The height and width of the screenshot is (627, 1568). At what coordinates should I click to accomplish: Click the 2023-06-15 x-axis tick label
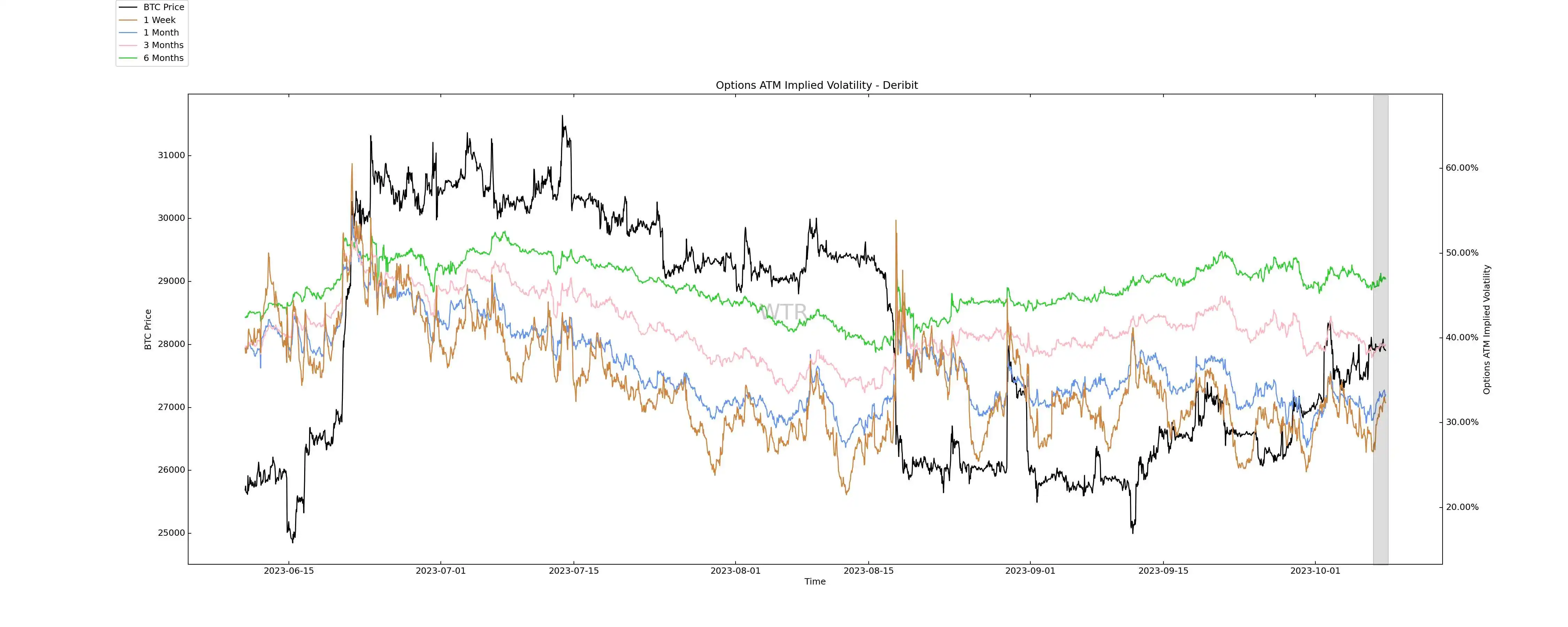[x=289, y=571]
